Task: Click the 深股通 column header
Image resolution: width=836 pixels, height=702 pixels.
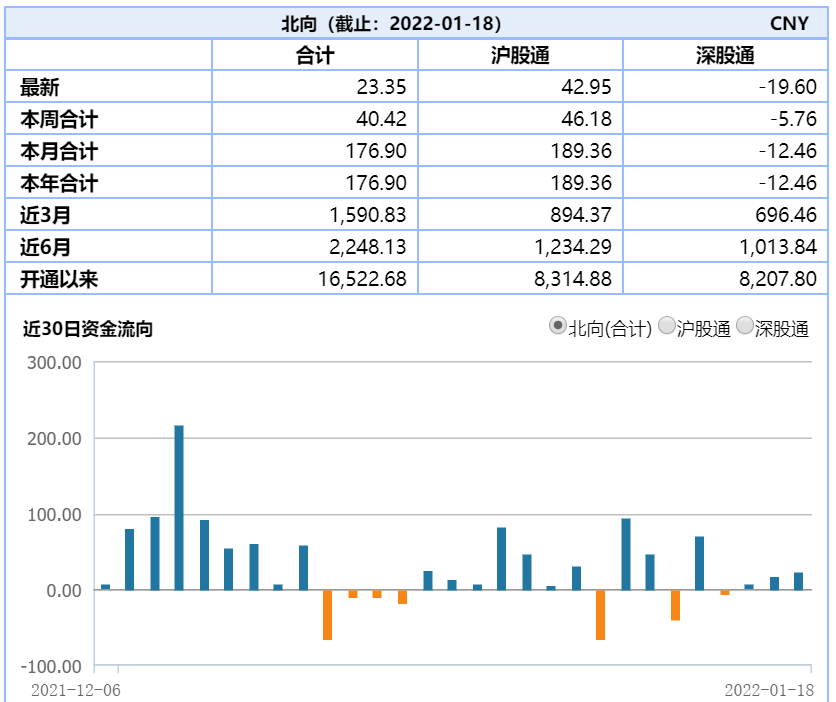Action: tap(725, 55)
